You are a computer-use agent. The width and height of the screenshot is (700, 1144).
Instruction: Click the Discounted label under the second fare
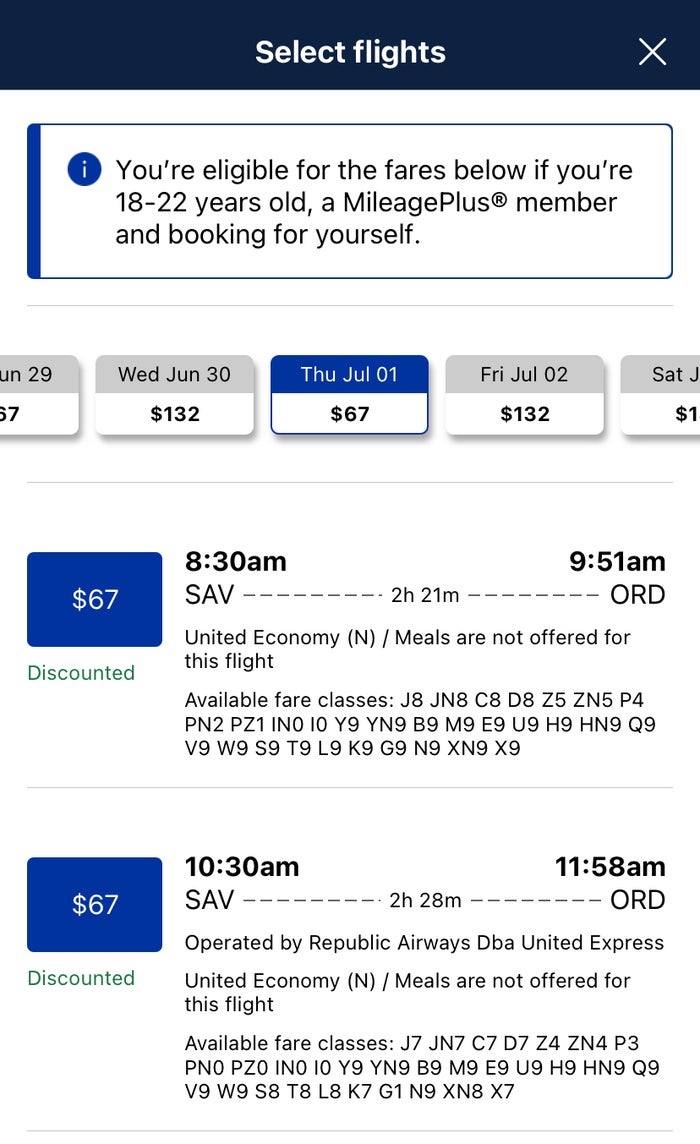(x=80, y=978)
